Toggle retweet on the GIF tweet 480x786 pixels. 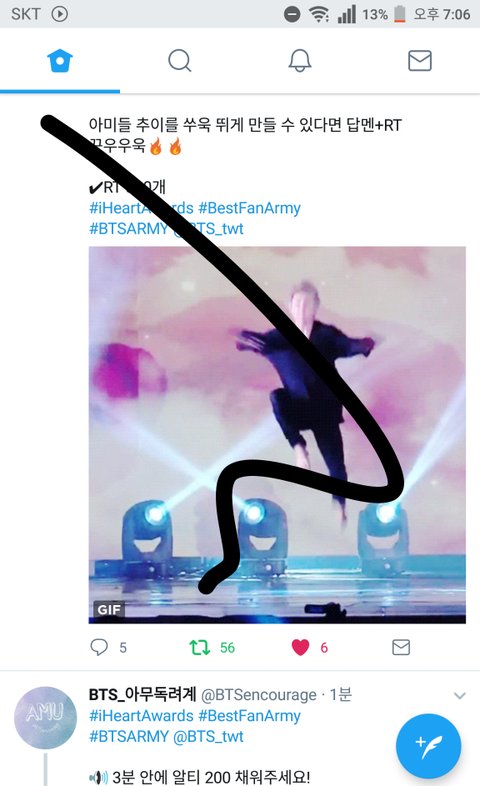click(200, 647)
